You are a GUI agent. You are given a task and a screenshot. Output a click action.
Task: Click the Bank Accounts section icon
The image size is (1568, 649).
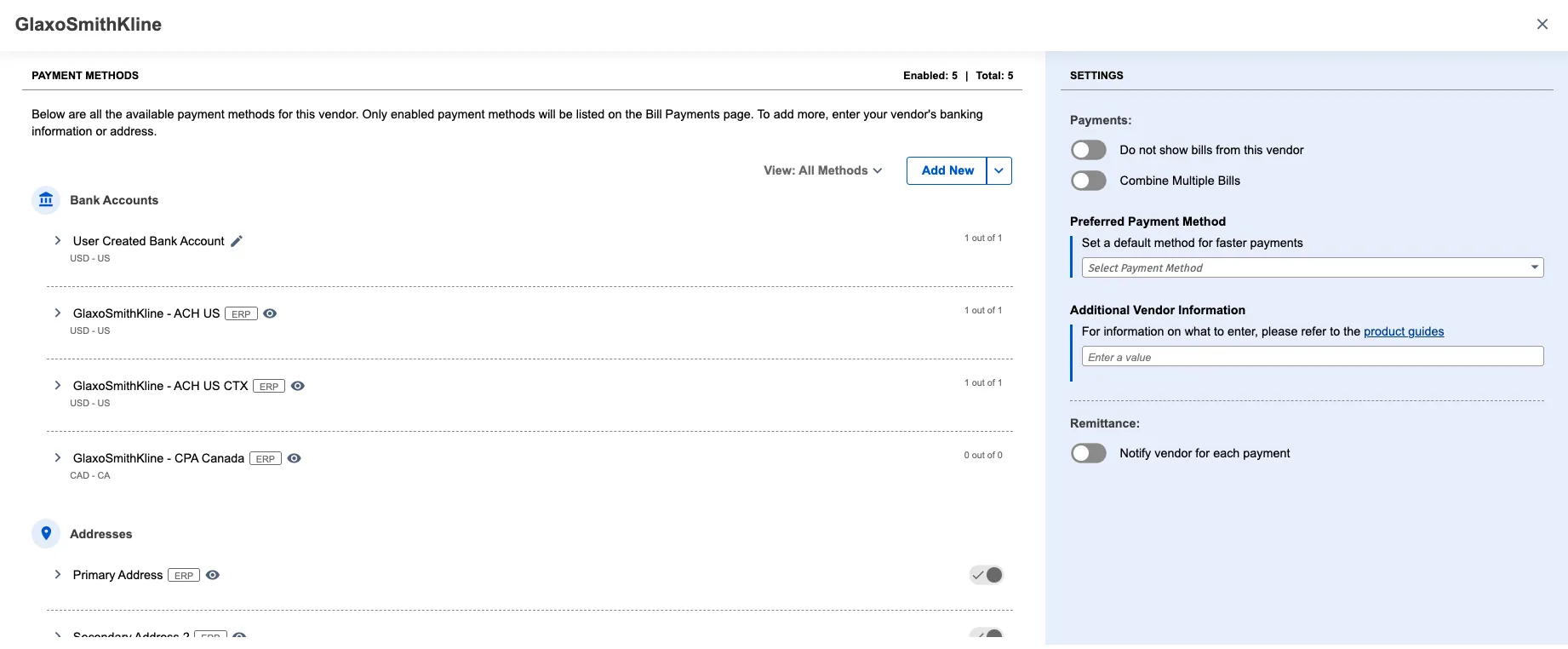click(46, 200)
